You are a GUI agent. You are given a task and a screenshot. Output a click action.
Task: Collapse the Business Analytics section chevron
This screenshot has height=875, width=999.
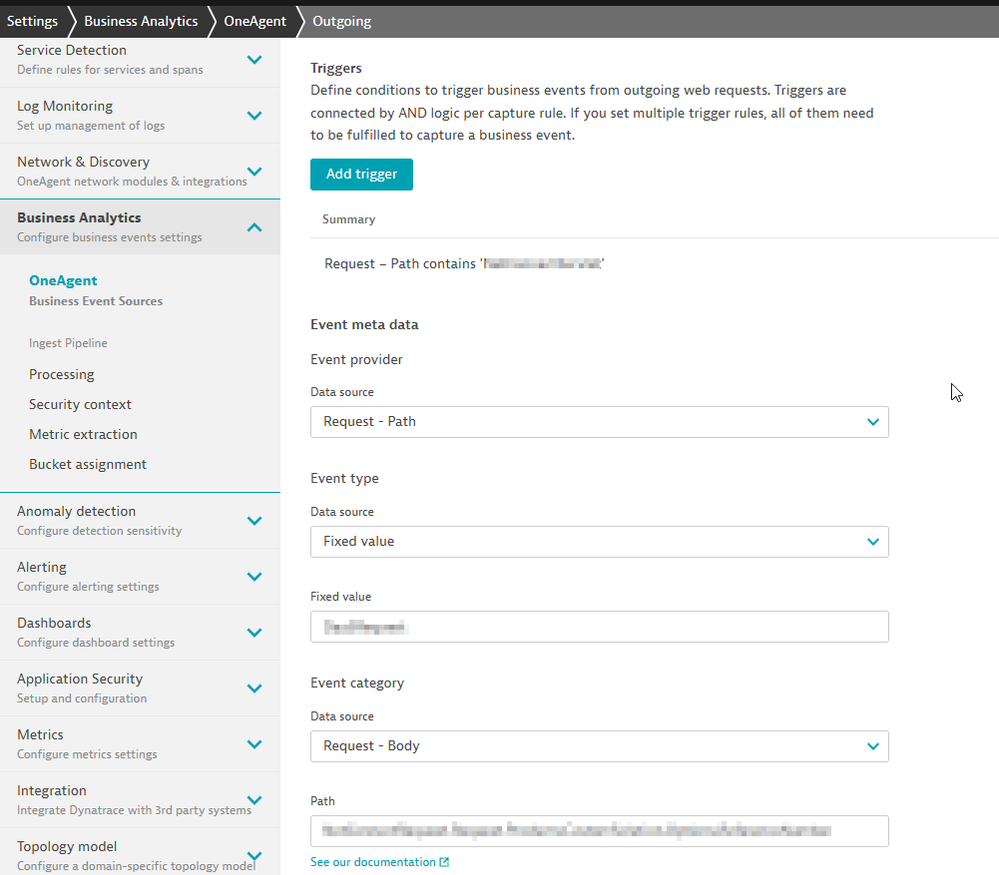255,228
